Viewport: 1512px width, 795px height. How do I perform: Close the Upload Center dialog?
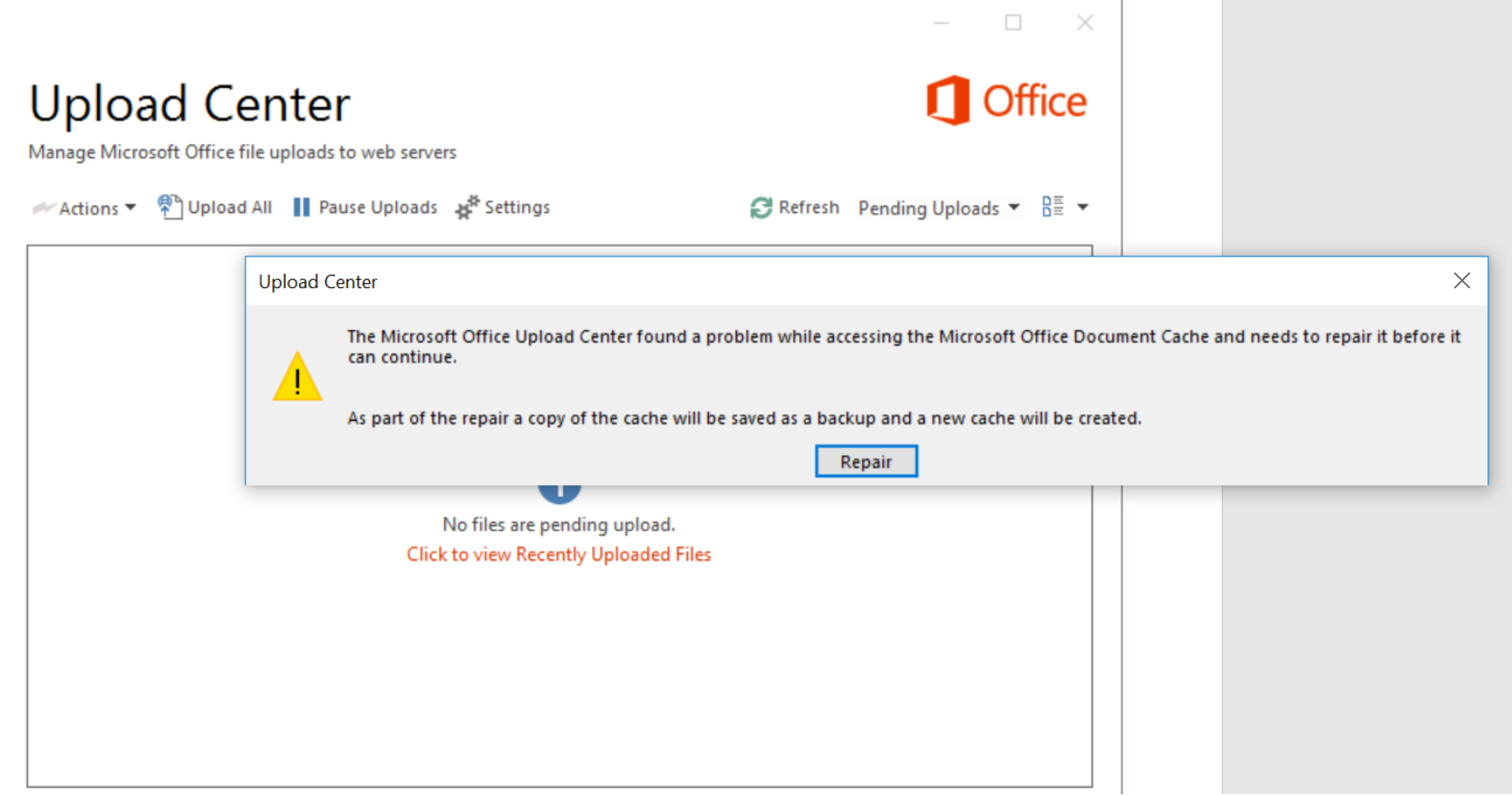[x=1462, y=281]
